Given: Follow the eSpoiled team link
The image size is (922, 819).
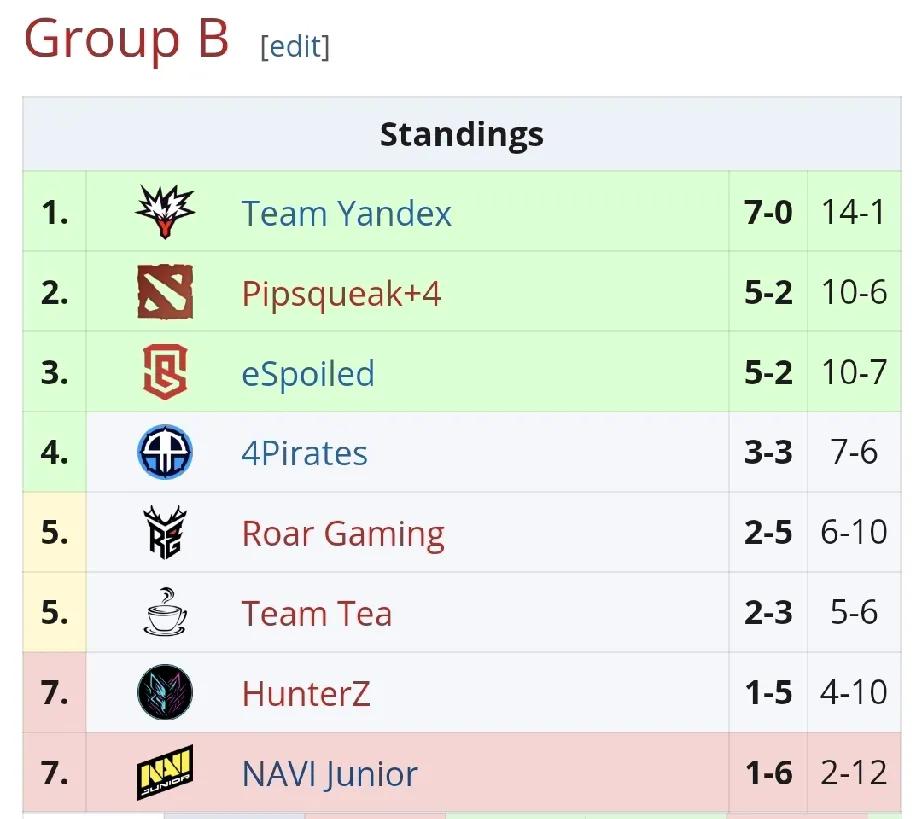Looking at the screenshot, I should pyautogui.click(x=308, y=374).
